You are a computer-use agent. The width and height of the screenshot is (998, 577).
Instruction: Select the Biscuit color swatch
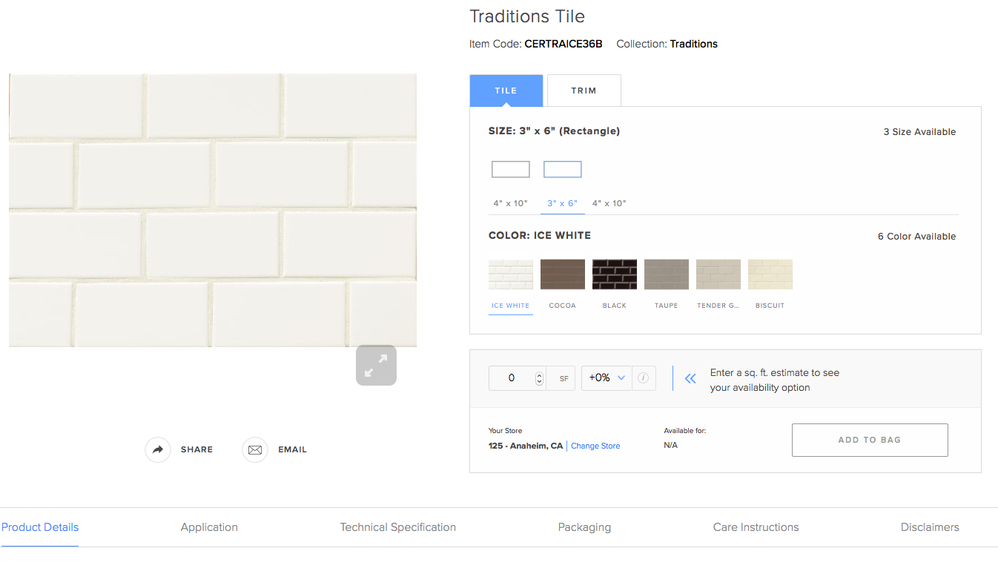770,275
